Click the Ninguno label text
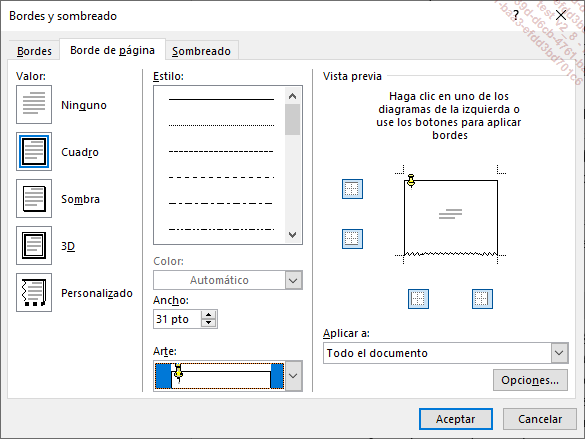Viewport: 585px width, 439px height. pyautogui.click(x=84, y=105)
